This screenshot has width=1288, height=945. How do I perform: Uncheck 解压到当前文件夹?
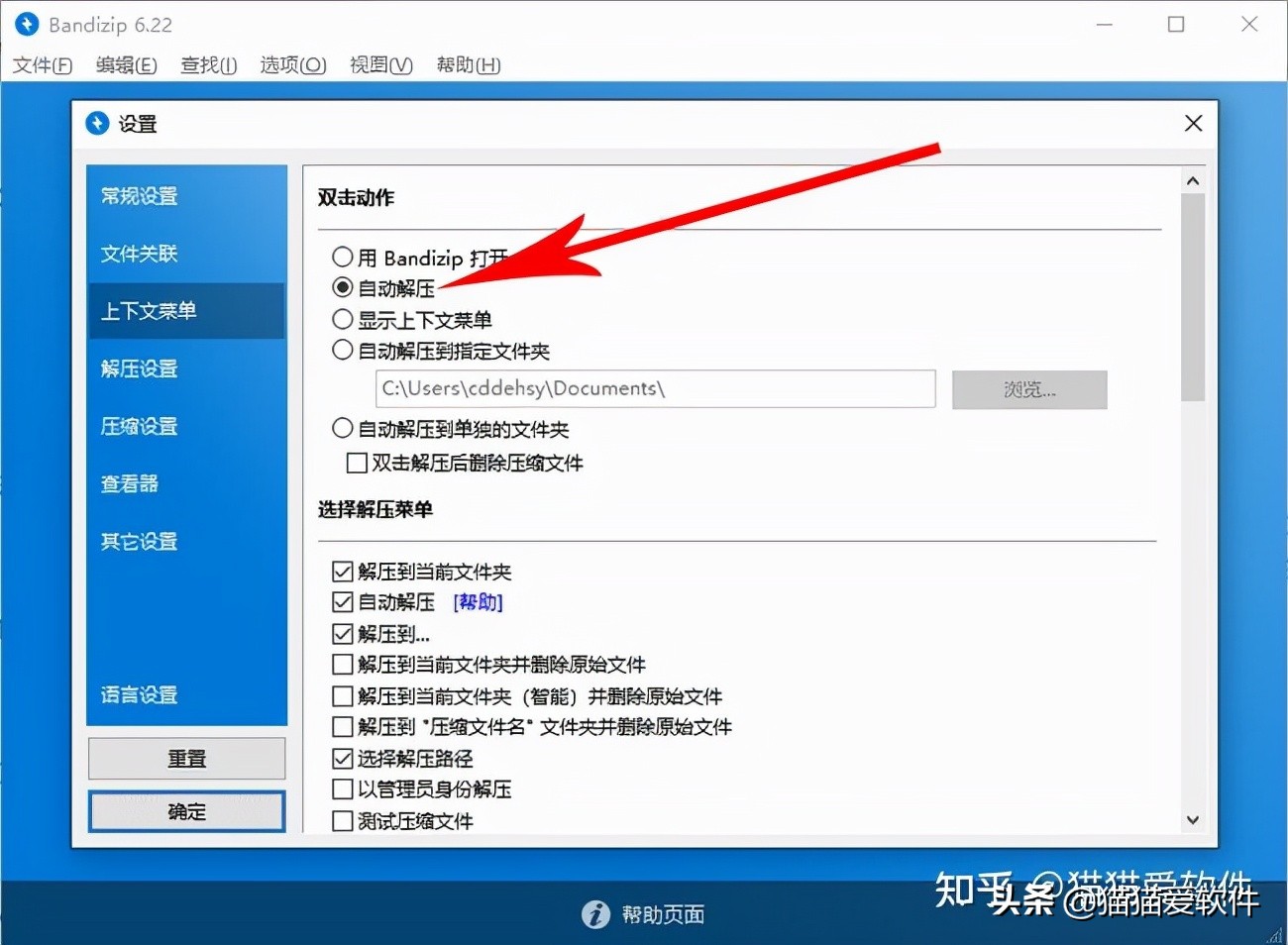342,571
